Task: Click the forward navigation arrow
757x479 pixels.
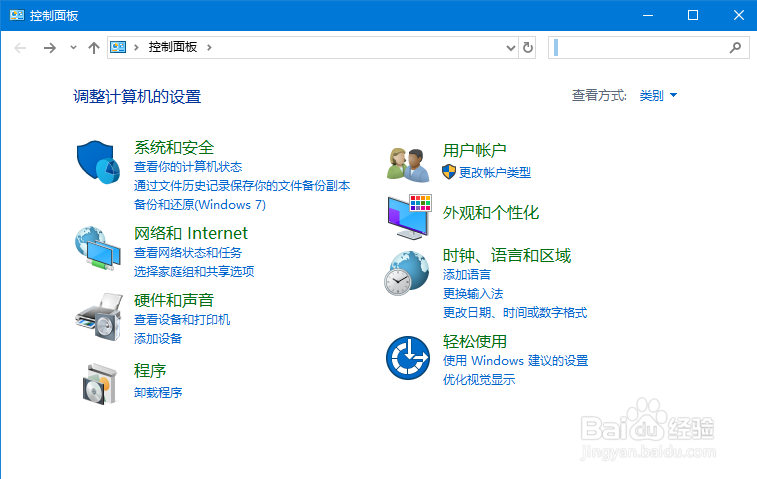Action: coord(50,48)
